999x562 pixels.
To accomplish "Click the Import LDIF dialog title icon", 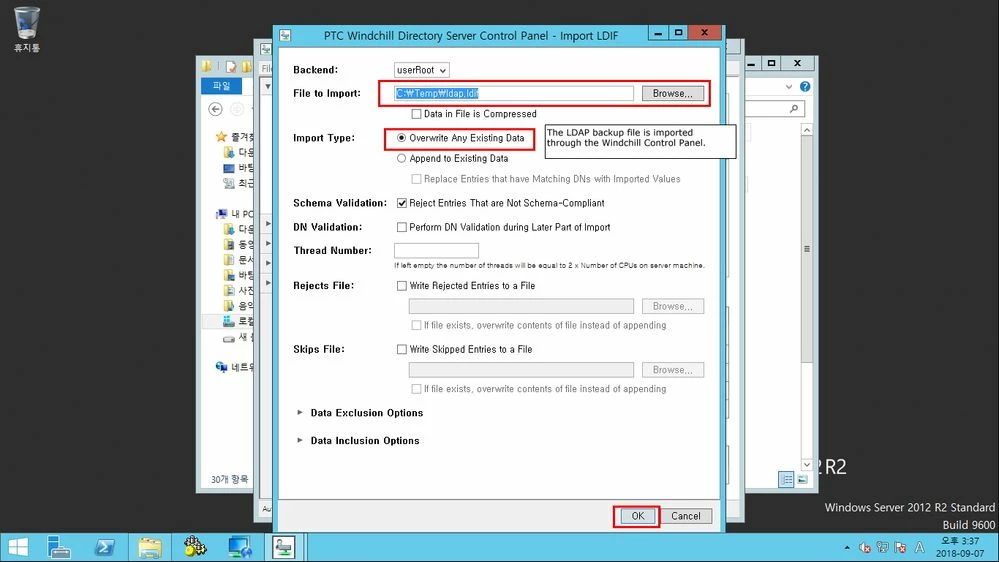I will click(285, 35).
